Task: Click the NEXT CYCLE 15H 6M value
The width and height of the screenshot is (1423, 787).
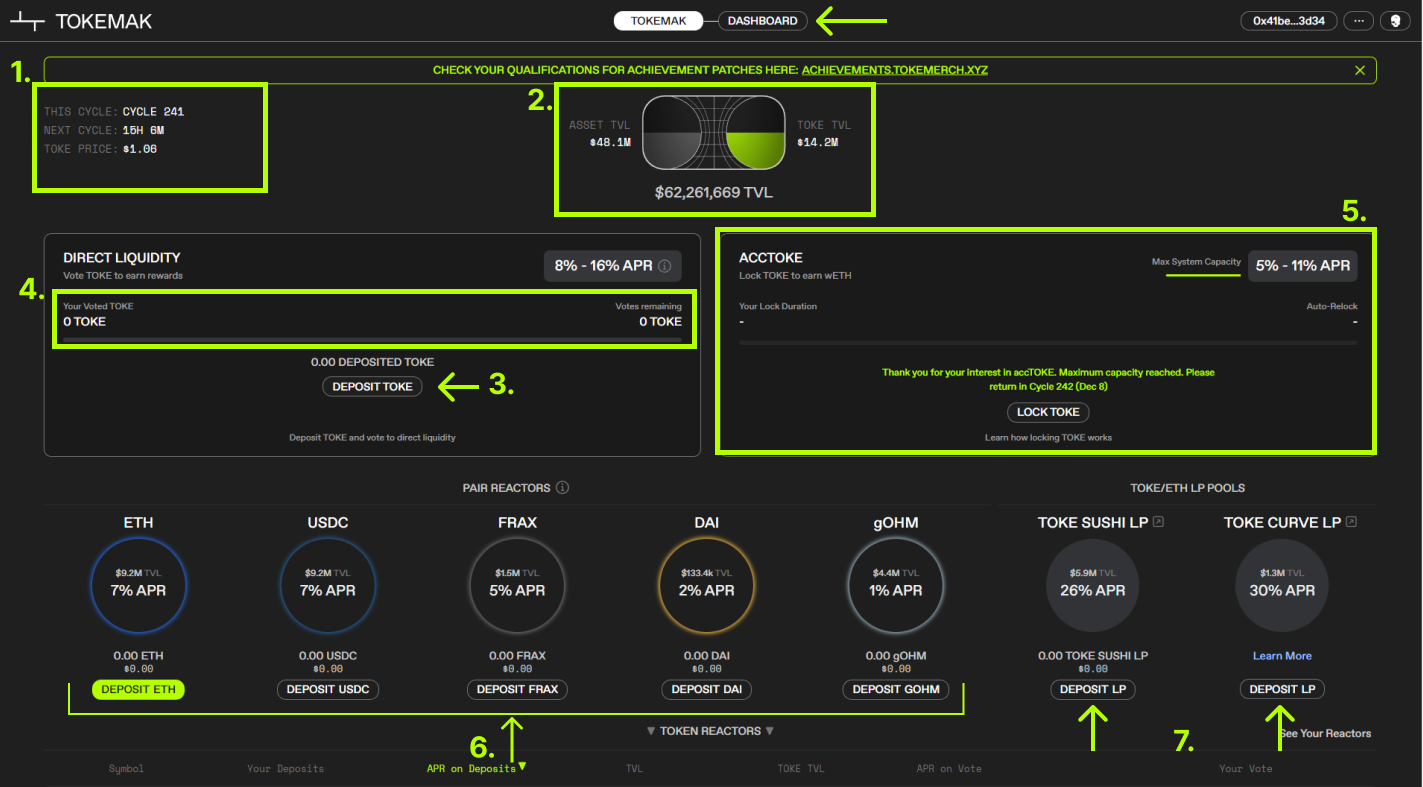Action: pos(143,131)
